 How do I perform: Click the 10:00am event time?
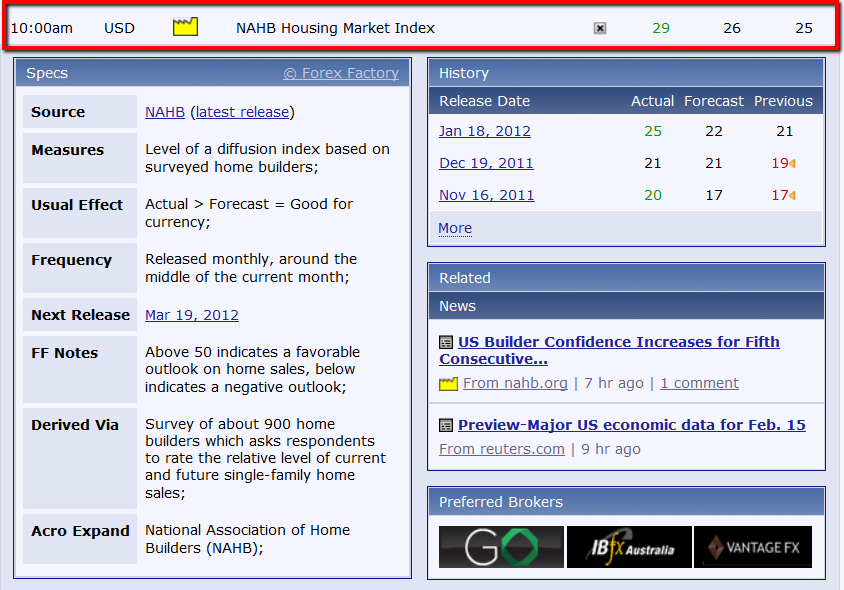pyautogui.click(x=41, y=28)
